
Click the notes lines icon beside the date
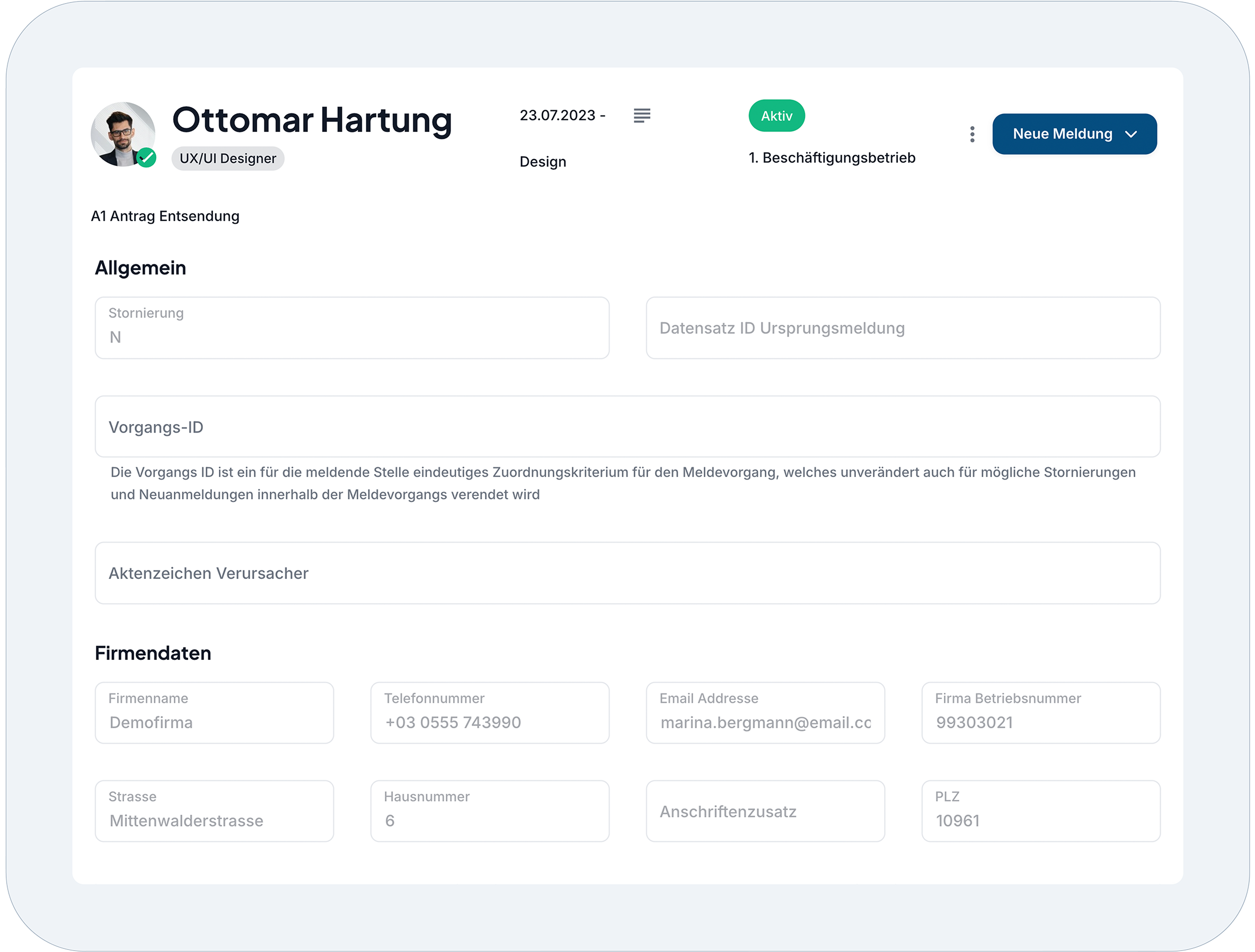642,116
